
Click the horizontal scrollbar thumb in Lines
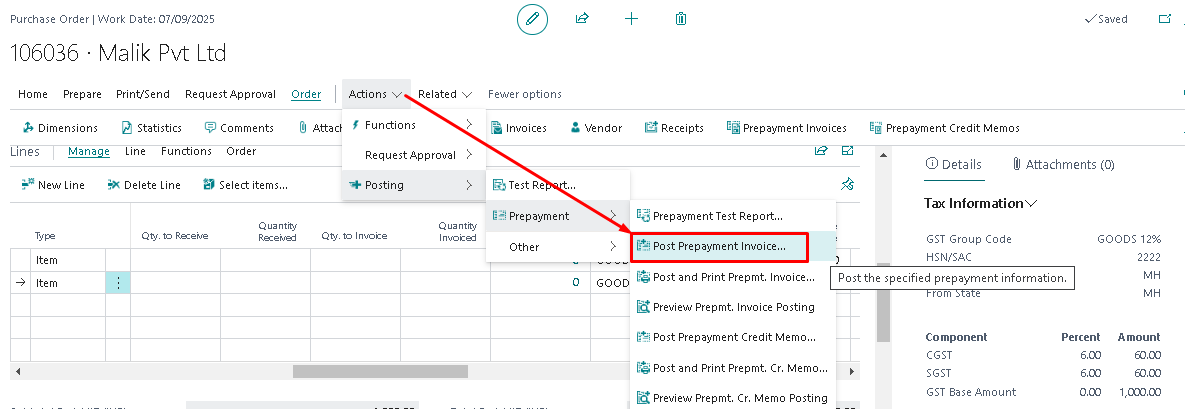[x=380, y=372]
